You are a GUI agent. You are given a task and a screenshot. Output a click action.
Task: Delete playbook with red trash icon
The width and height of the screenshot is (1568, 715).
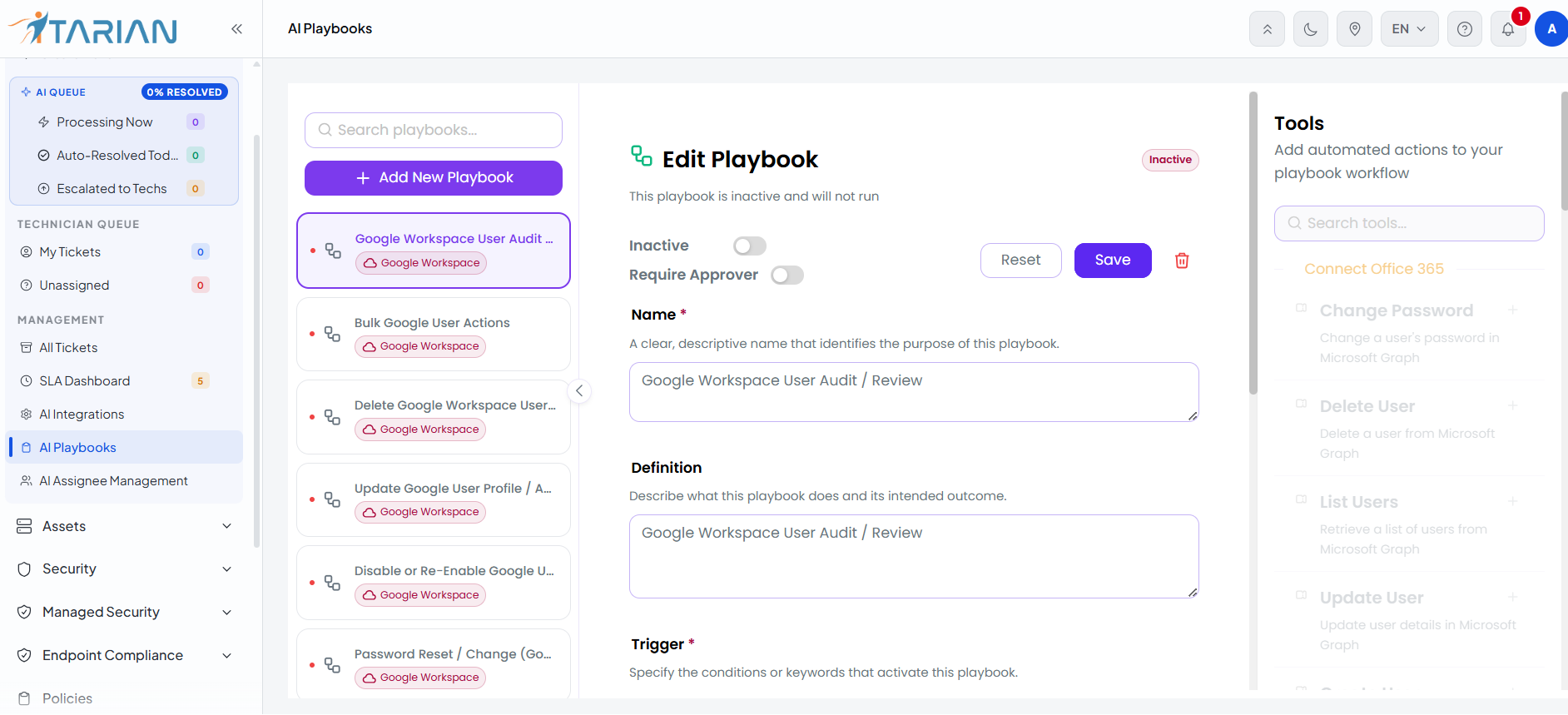[x=1182, y=261]
